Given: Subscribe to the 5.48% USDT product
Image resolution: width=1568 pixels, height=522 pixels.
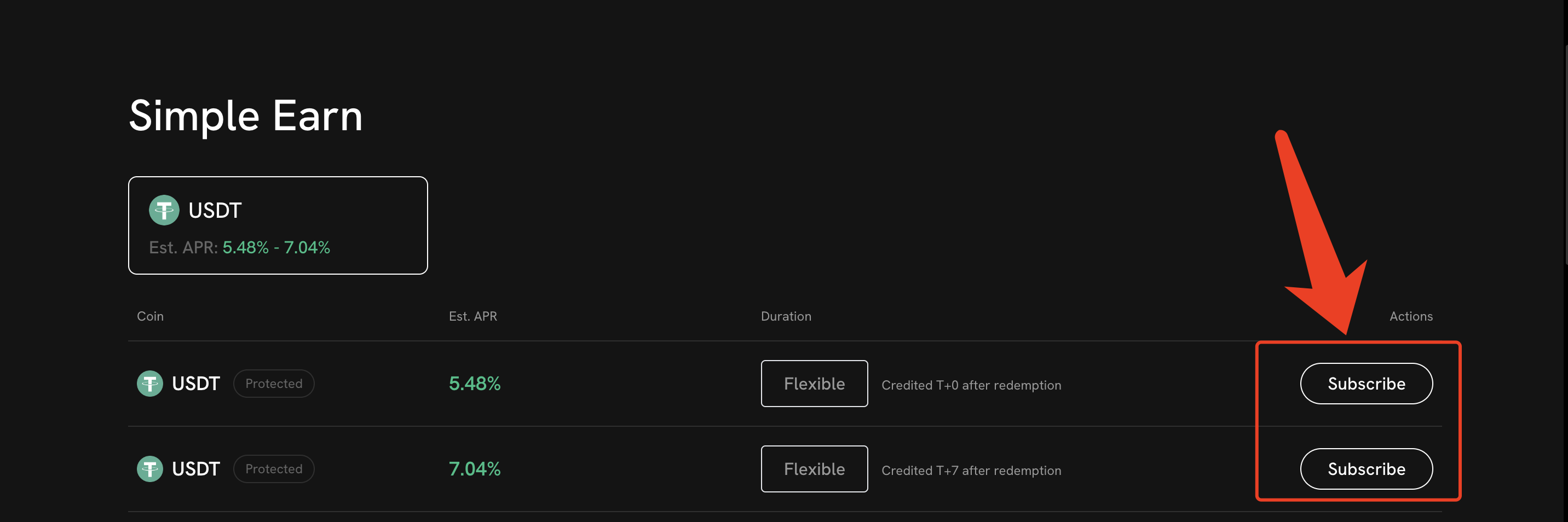Looking at the screenshot, I should 1366,384.
